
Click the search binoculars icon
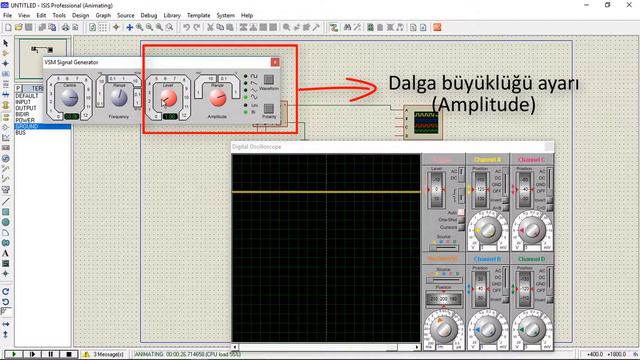347,27
